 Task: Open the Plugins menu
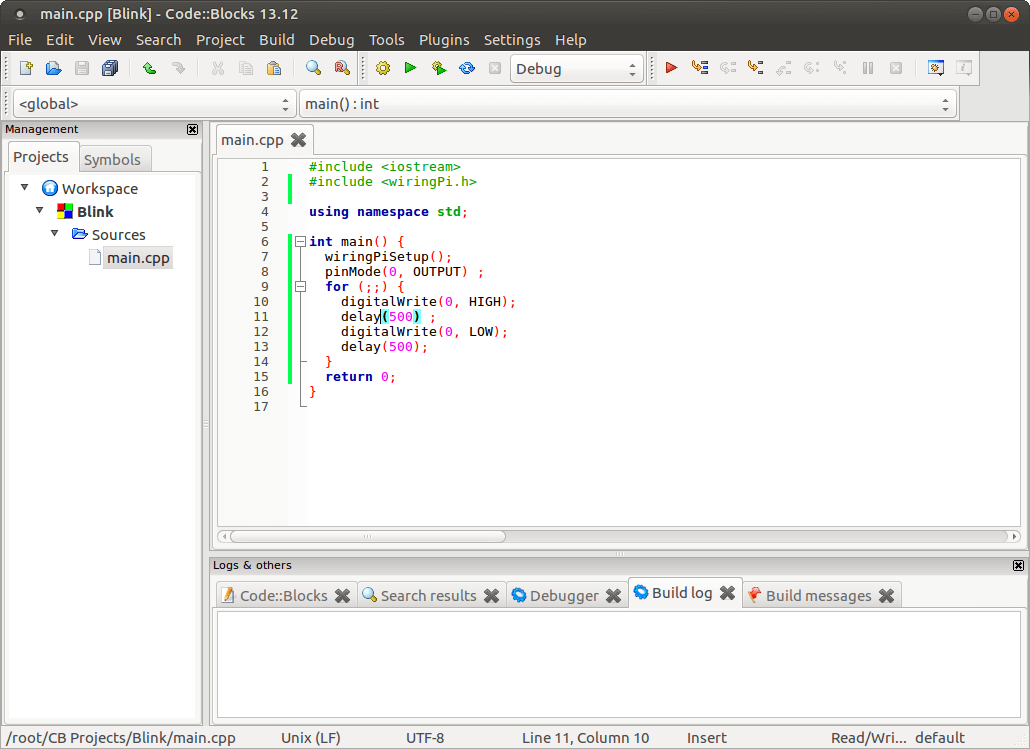coord(444,40)
